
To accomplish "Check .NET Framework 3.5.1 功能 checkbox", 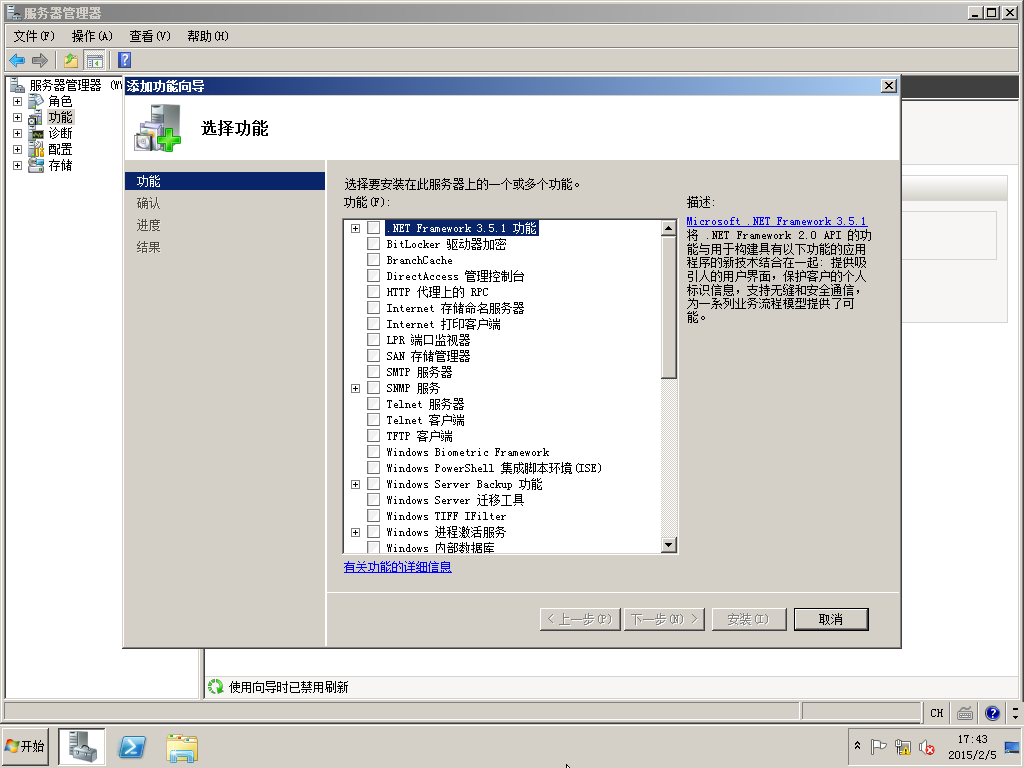I will tap(374, 228).
